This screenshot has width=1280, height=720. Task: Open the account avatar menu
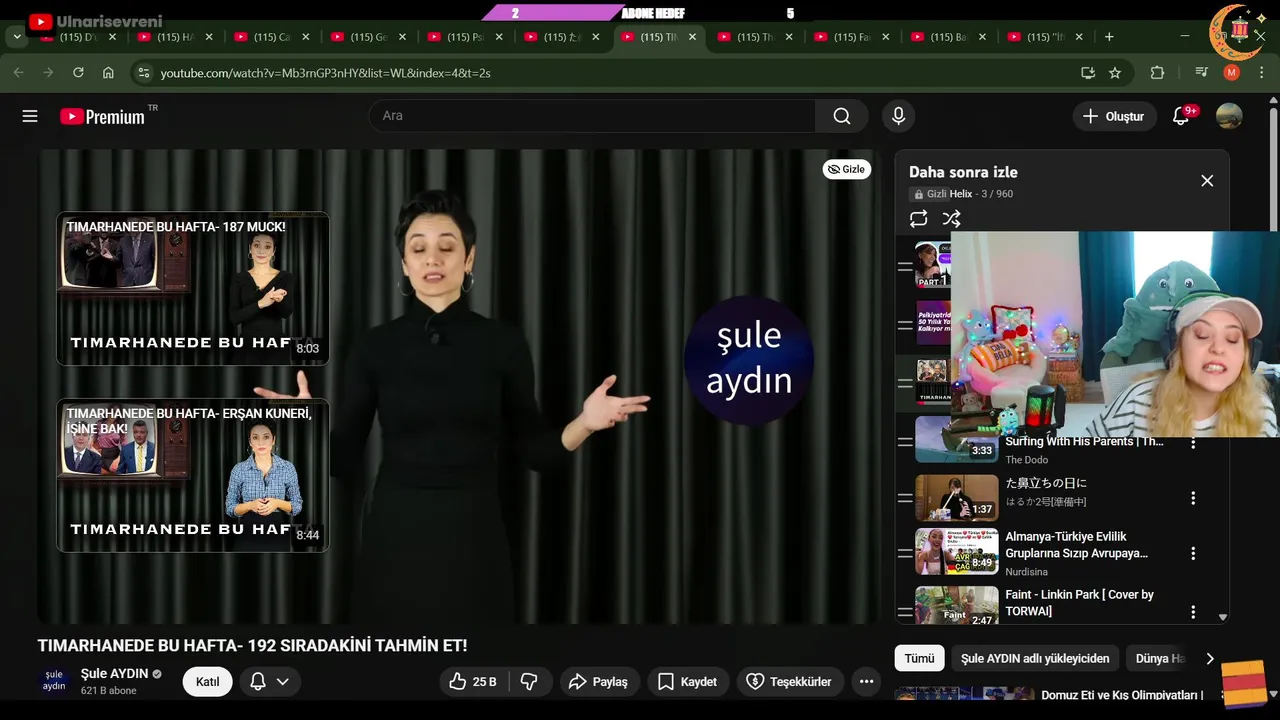1229,116
